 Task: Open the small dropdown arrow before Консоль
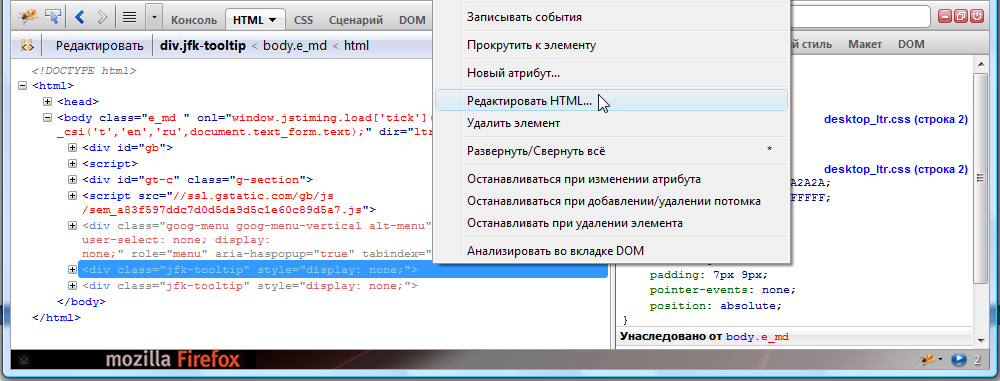coord(153,17)
